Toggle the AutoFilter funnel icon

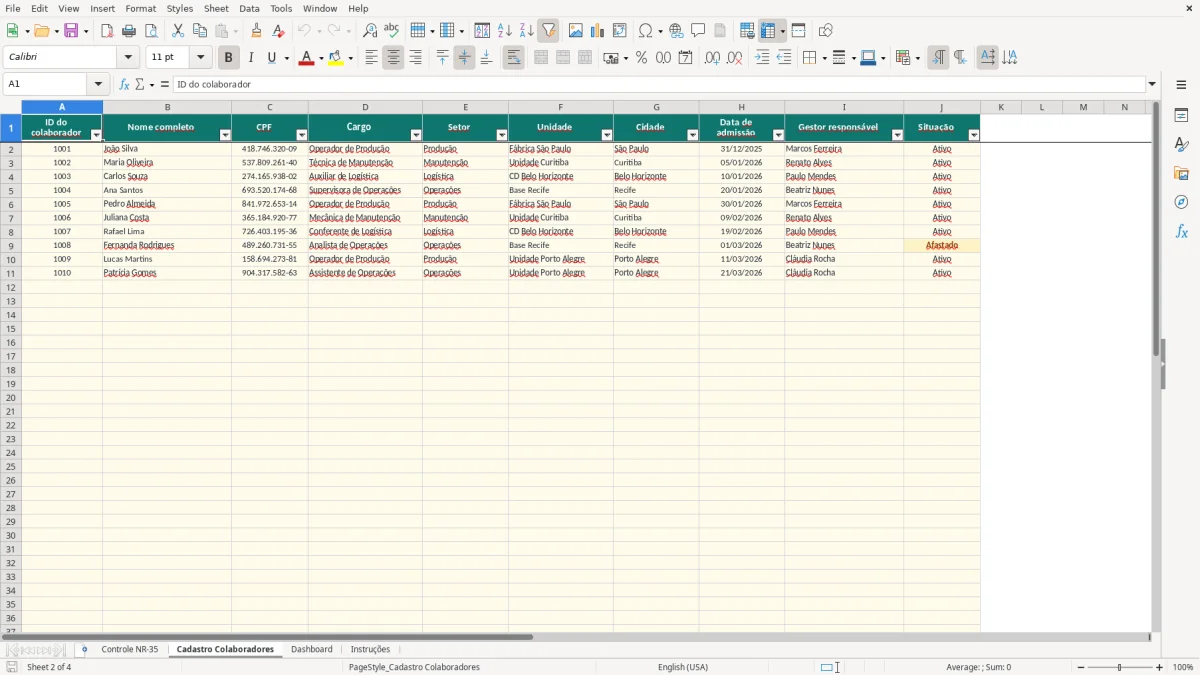tap(549, 31)
